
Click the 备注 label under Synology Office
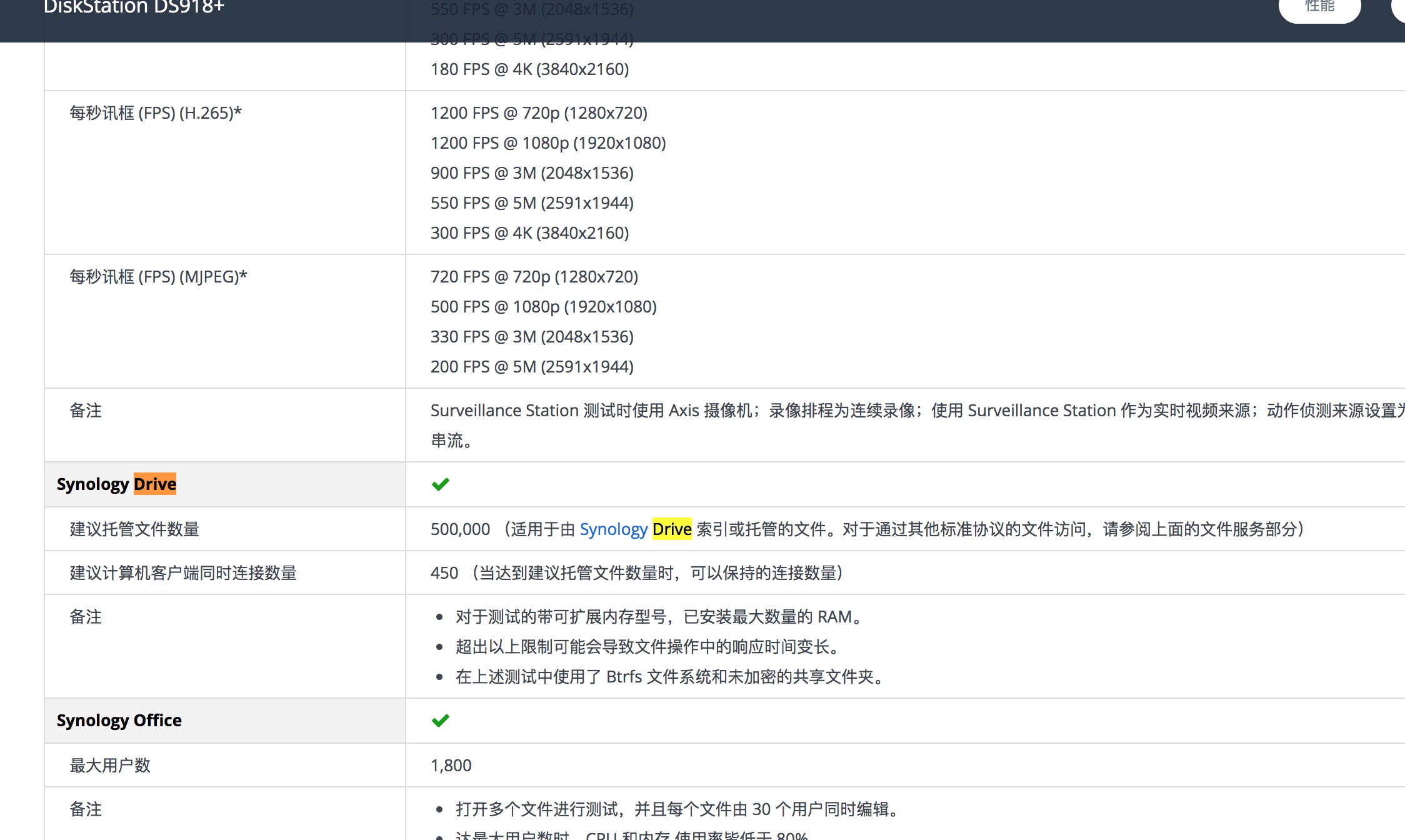coord(86,809)
